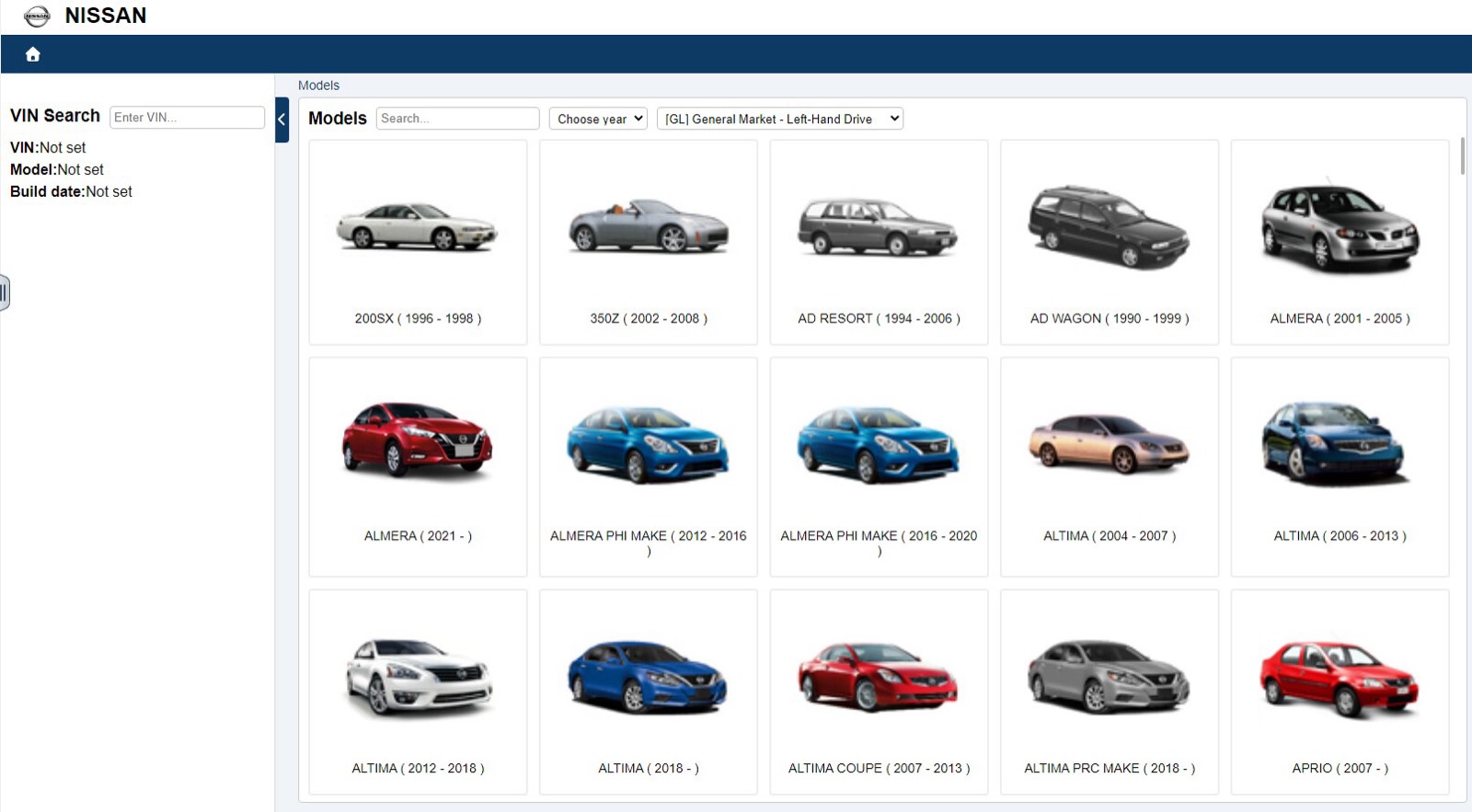Focus the Models search box
1472x812 pixels.
pyautogui.click(x=457, y=118)
